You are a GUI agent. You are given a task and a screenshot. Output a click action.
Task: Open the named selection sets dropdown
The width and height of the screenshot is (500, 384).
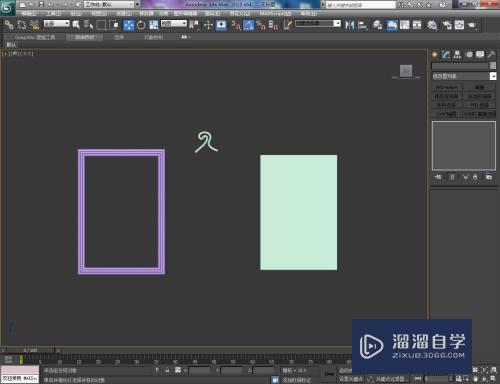click(x=318, y=24)
